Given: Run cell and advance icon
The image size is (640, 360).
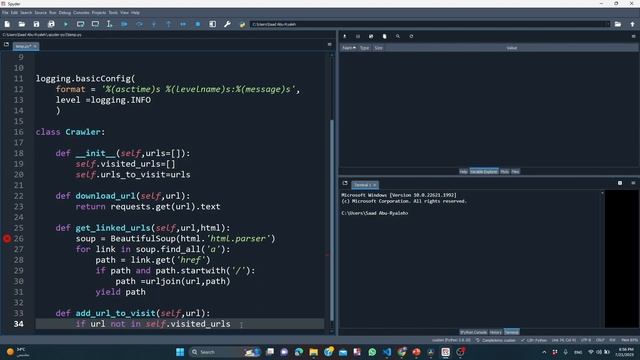Looking at the screenshot, I should [95, 24].
